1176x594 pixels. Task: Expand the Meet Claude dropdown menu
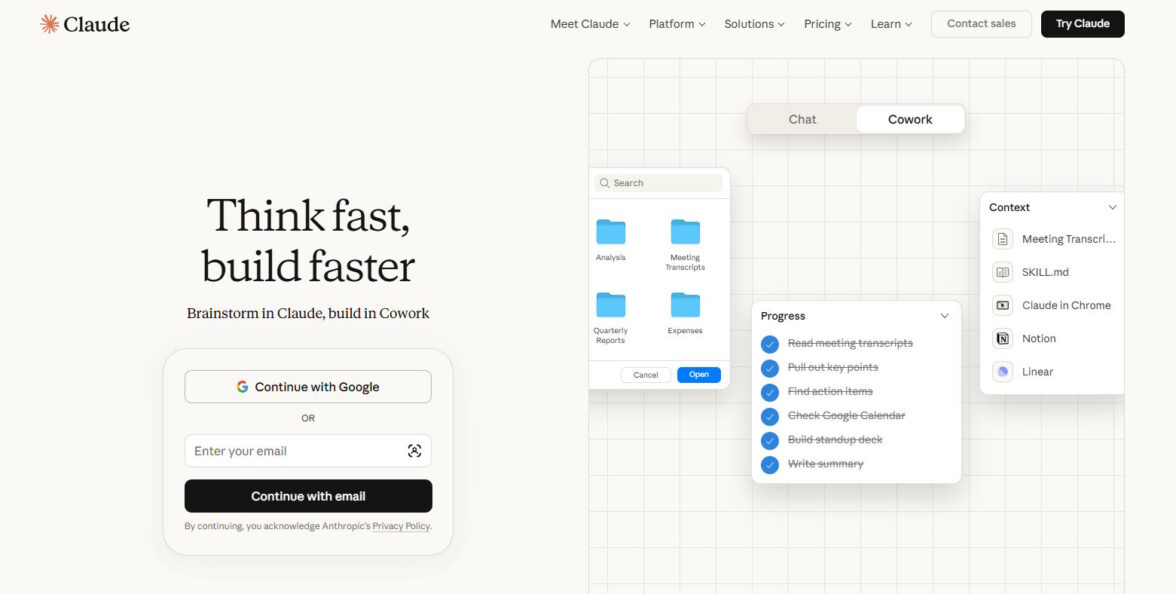(x=590, y=24)
